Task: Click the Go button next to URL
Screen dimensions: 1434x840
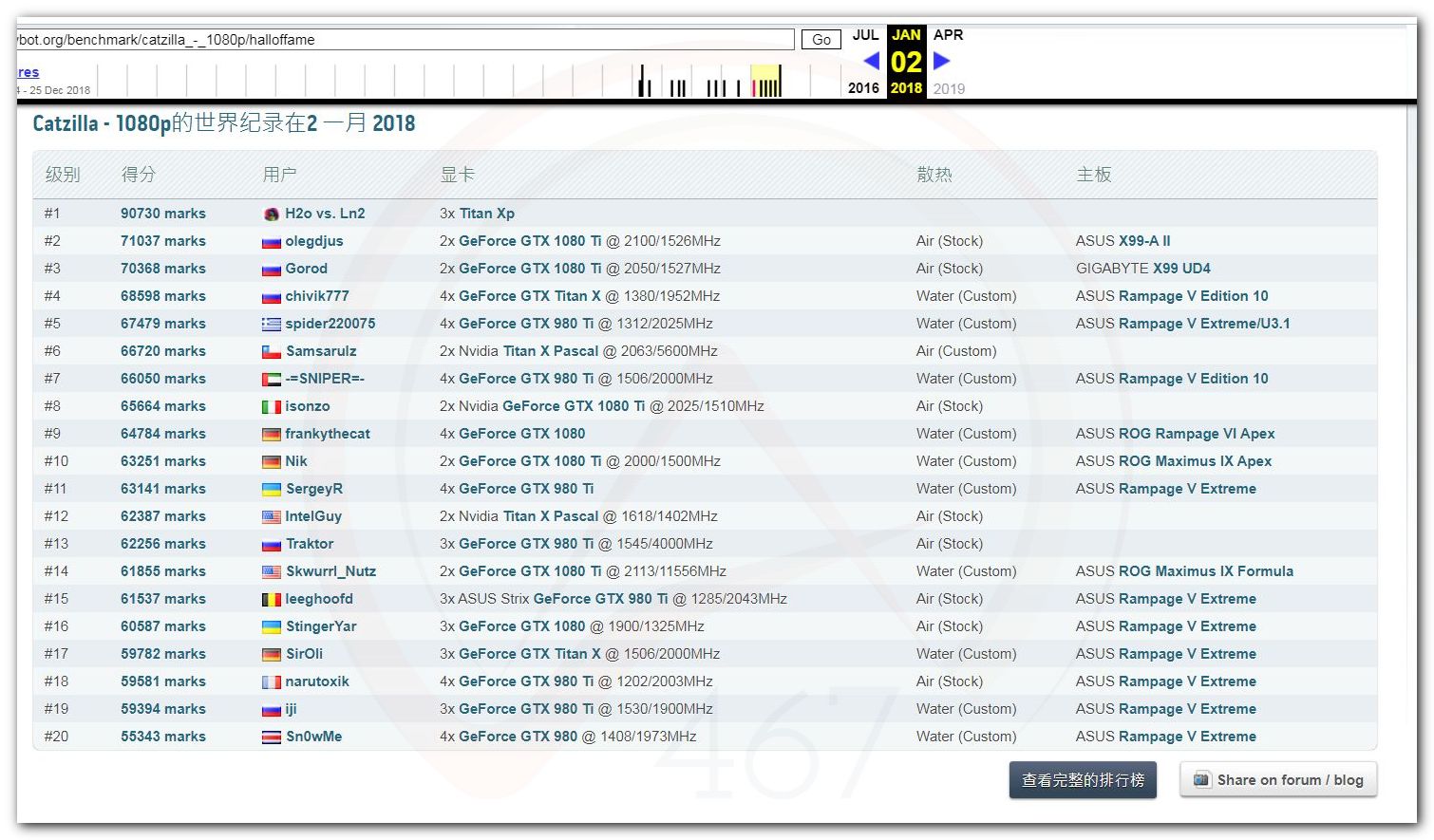Action: 821,40
